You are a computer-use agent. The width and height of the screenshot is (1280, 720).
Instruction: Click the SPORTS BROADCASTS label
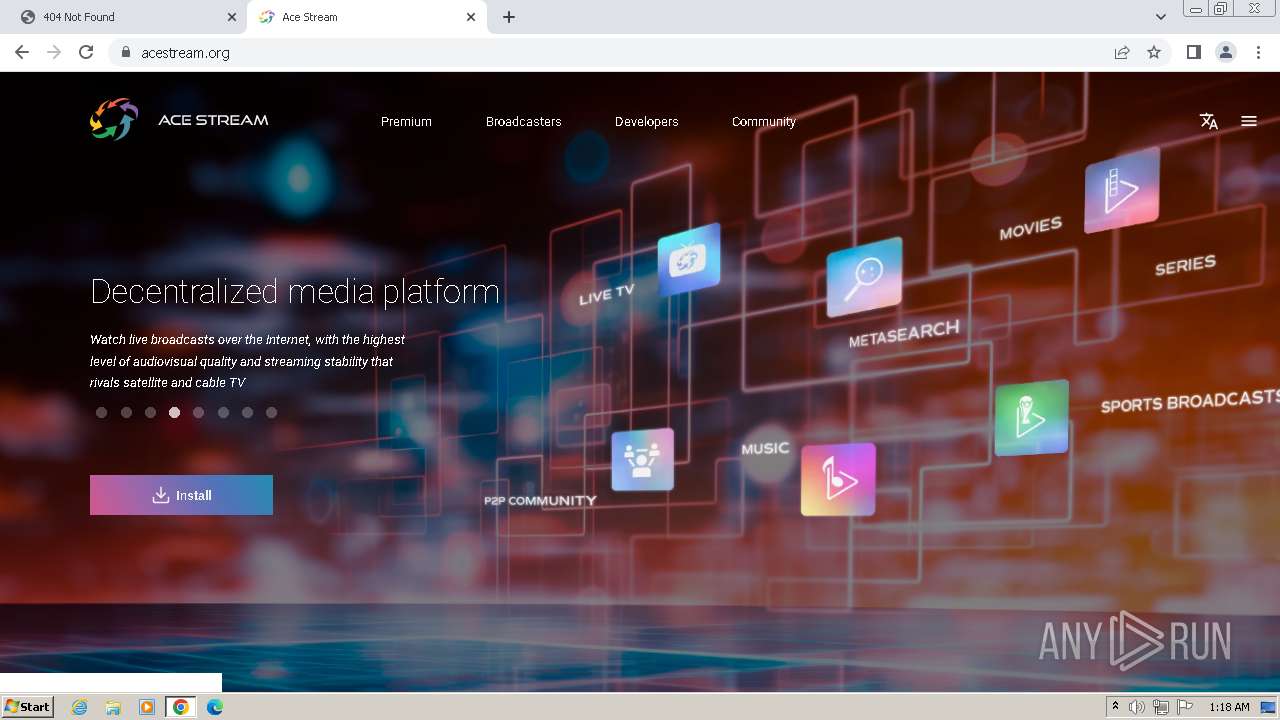pyautogui.click(x=1190, y=401)
